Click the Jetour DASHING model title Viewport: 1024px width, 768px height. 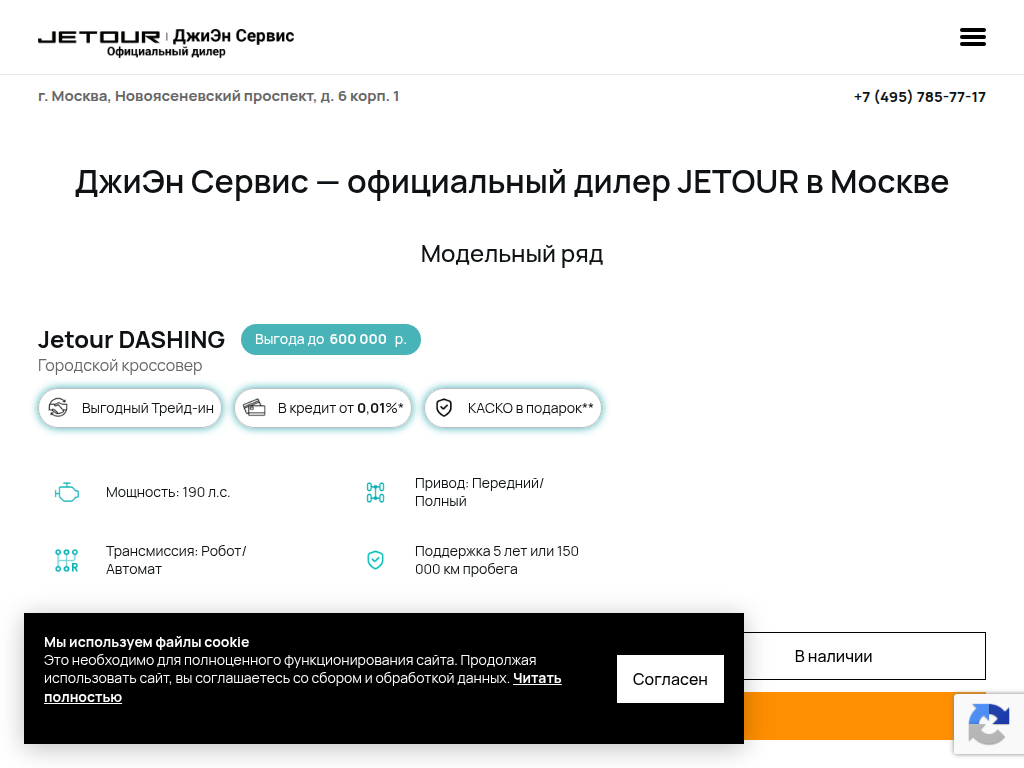(x=131, y=340)
